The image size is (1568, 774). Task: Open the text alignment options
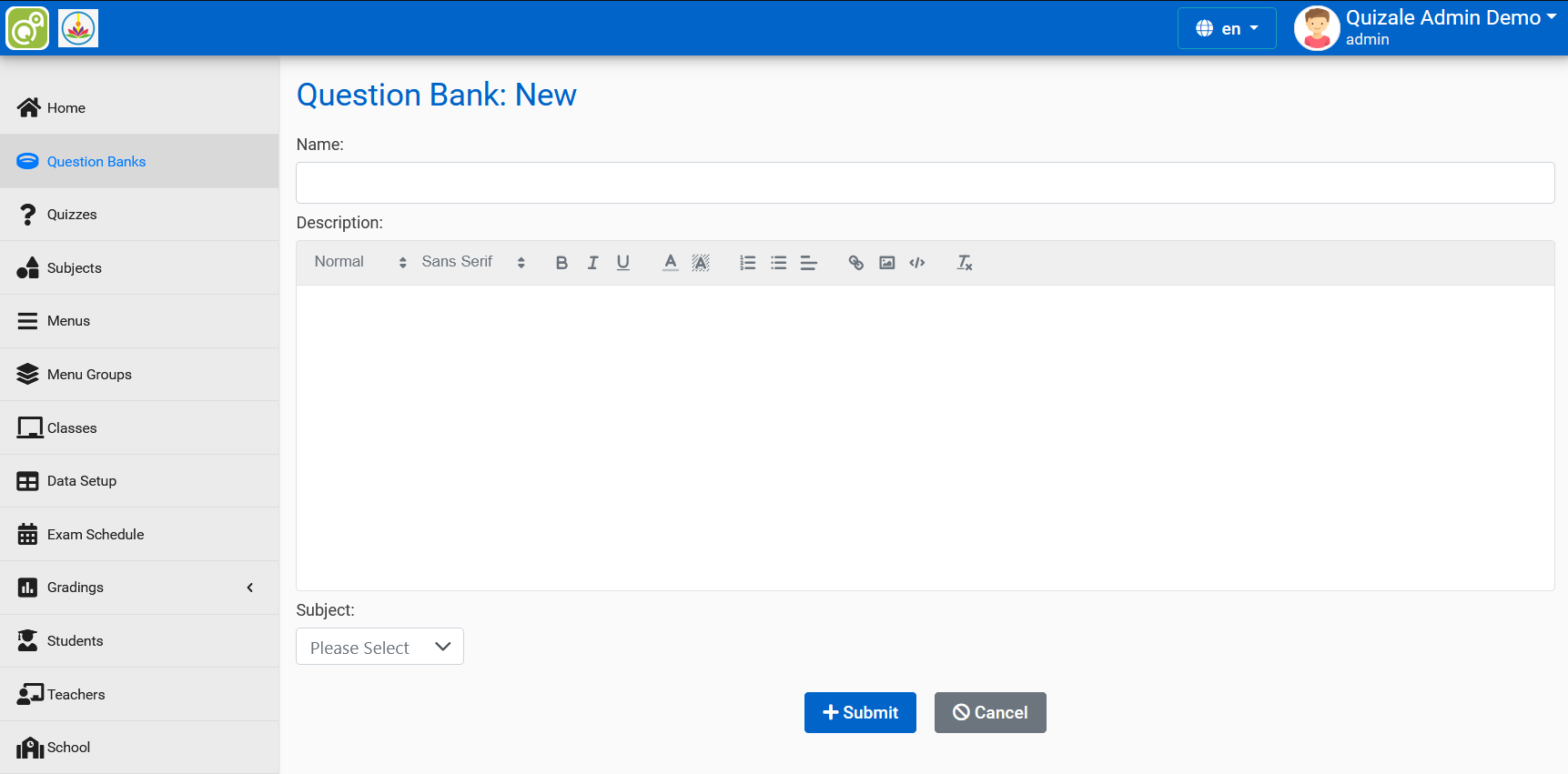click(x=809, y=263)
